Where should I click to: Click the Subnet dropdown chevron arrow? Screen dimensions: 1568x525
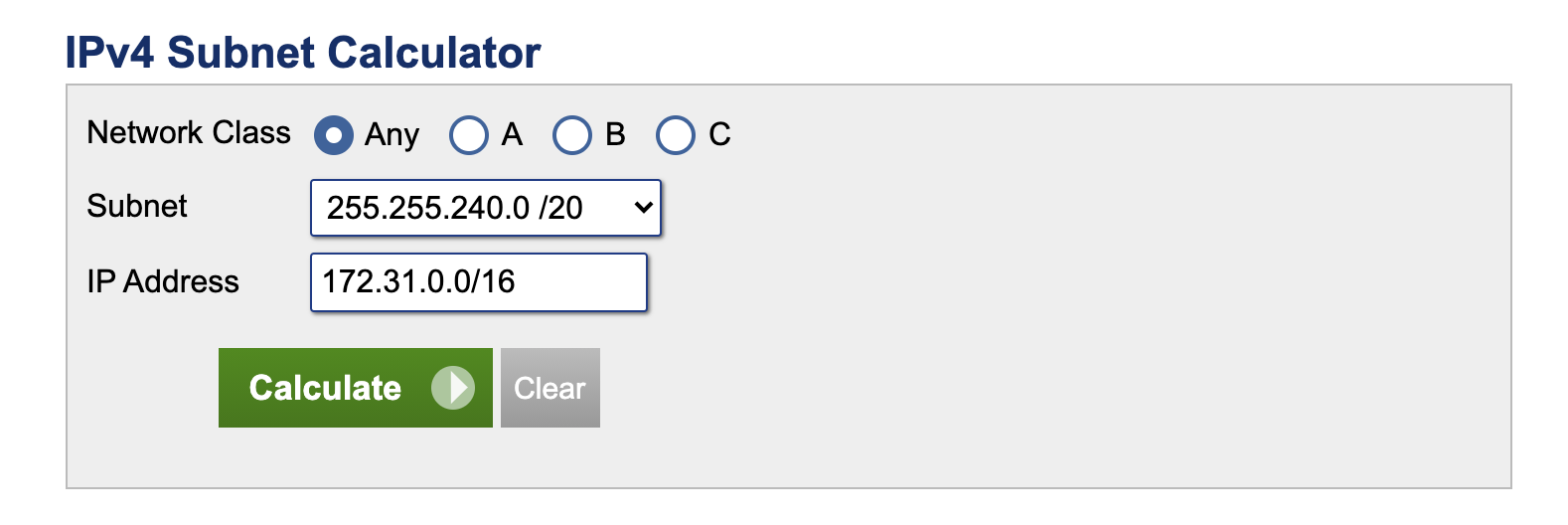[643, 208]
